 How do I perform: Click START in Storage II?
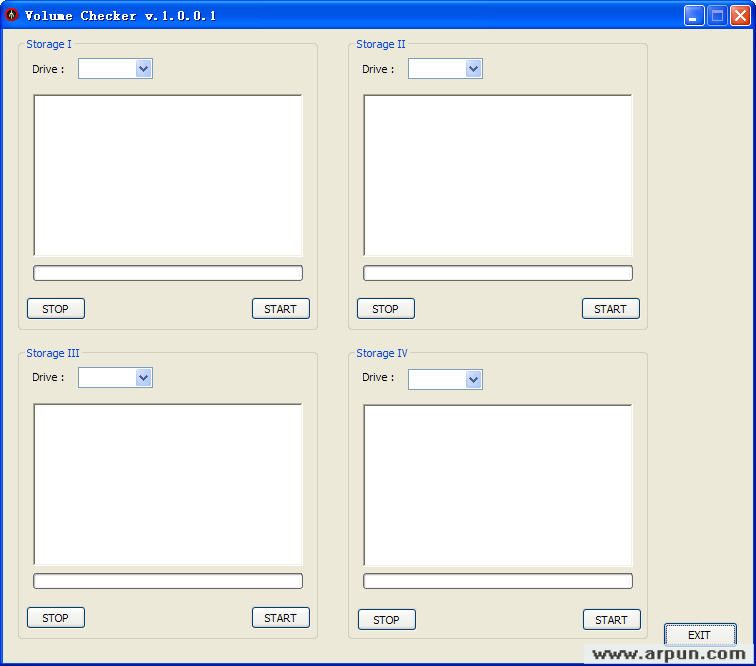pyautogui.click(x=611, y=309)
